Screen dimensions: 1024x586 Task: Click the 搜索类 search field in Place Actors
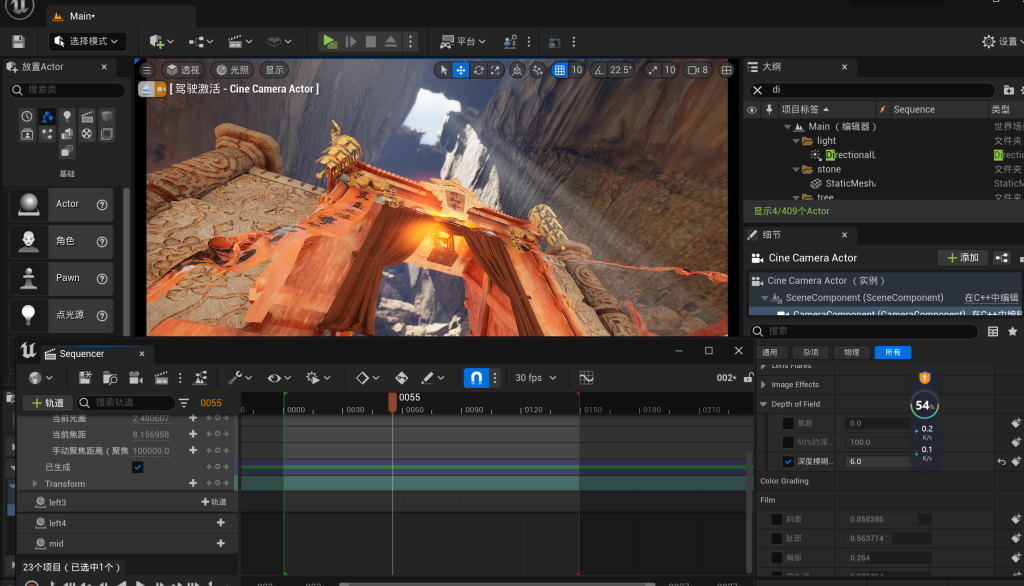click(68, 90)
